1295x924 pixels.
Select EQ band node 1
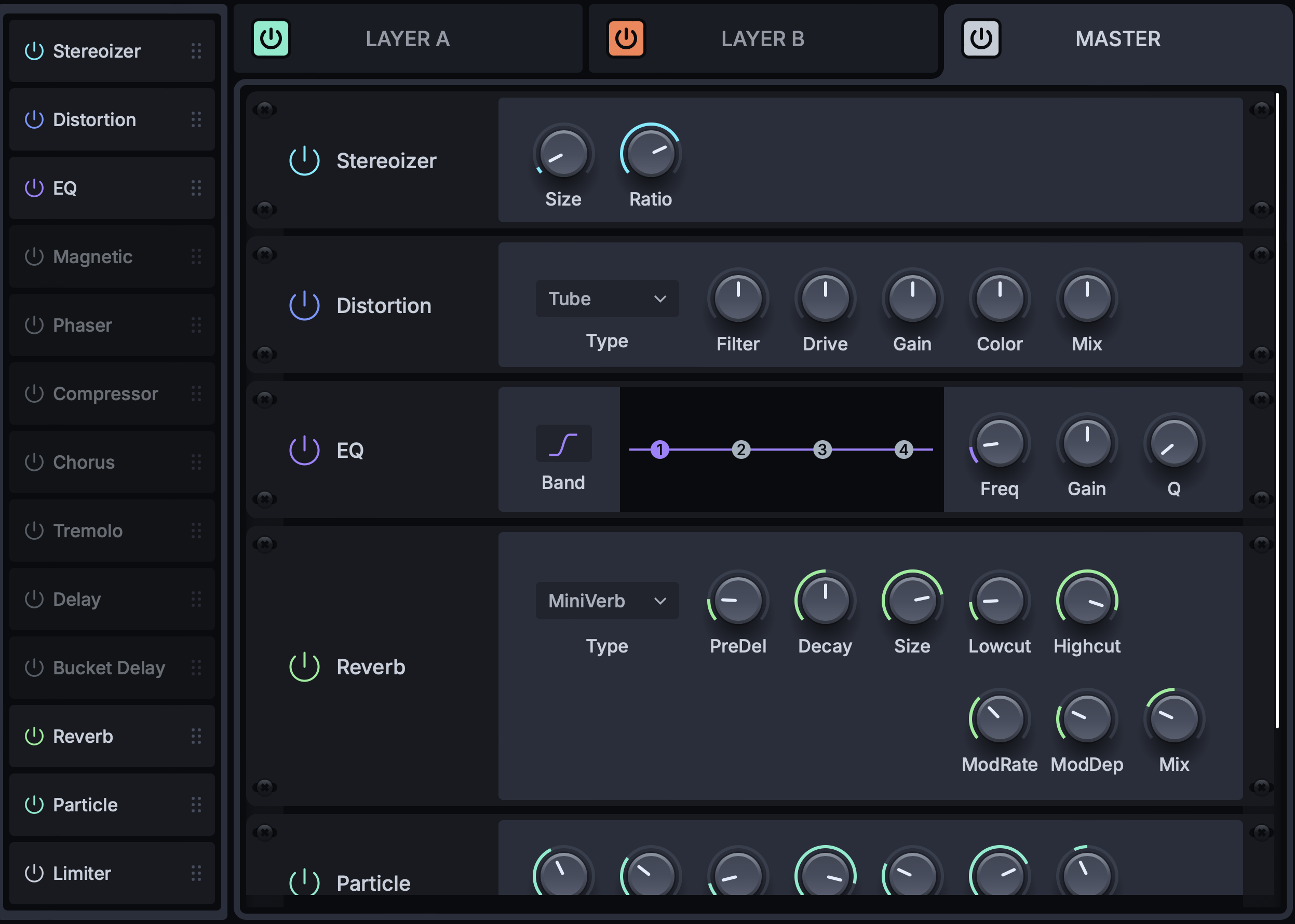[x=659, y=450]
